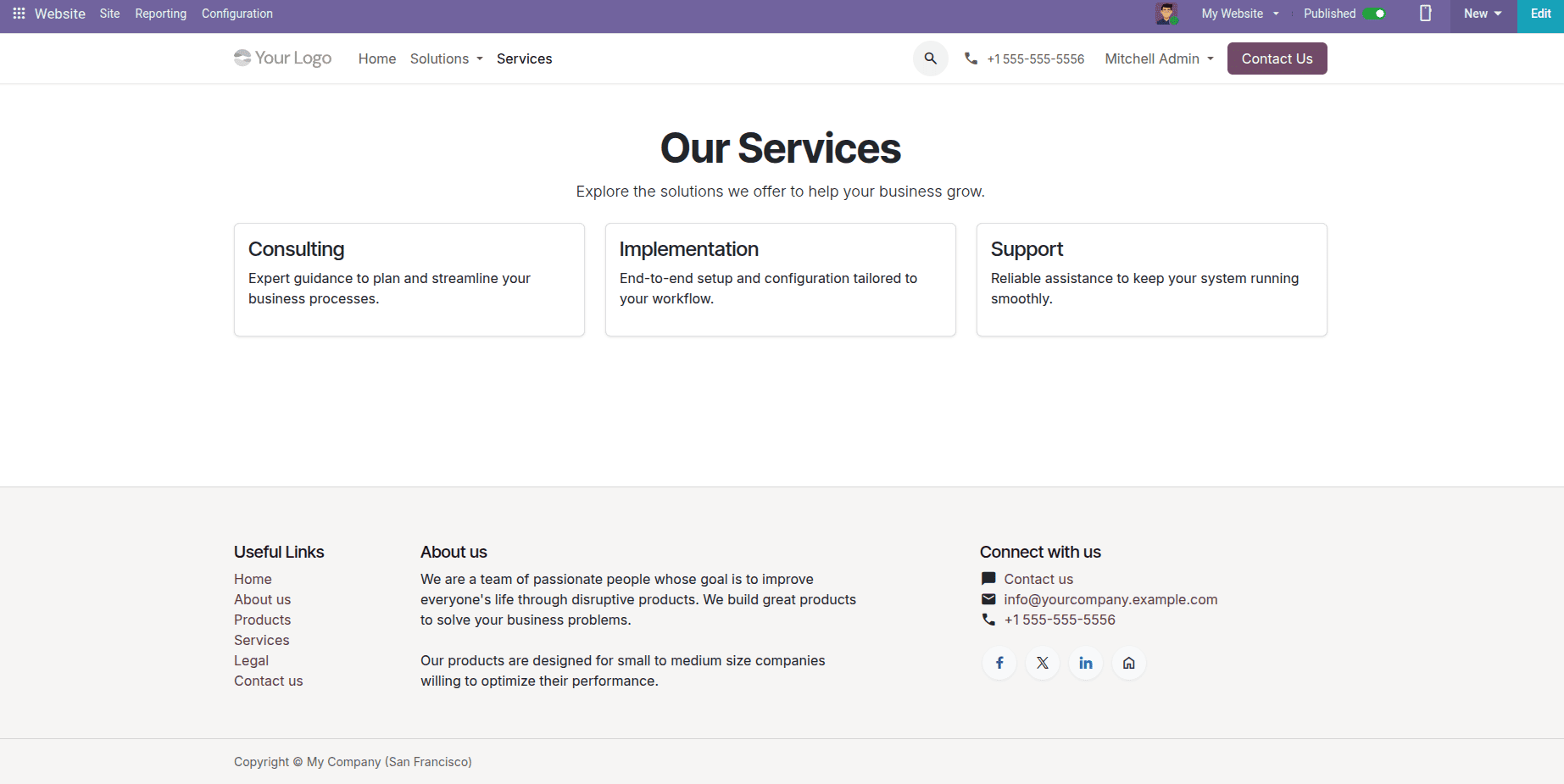Click the footer envelope icon
Screen dimensions: 1564x784
[988, 599]
